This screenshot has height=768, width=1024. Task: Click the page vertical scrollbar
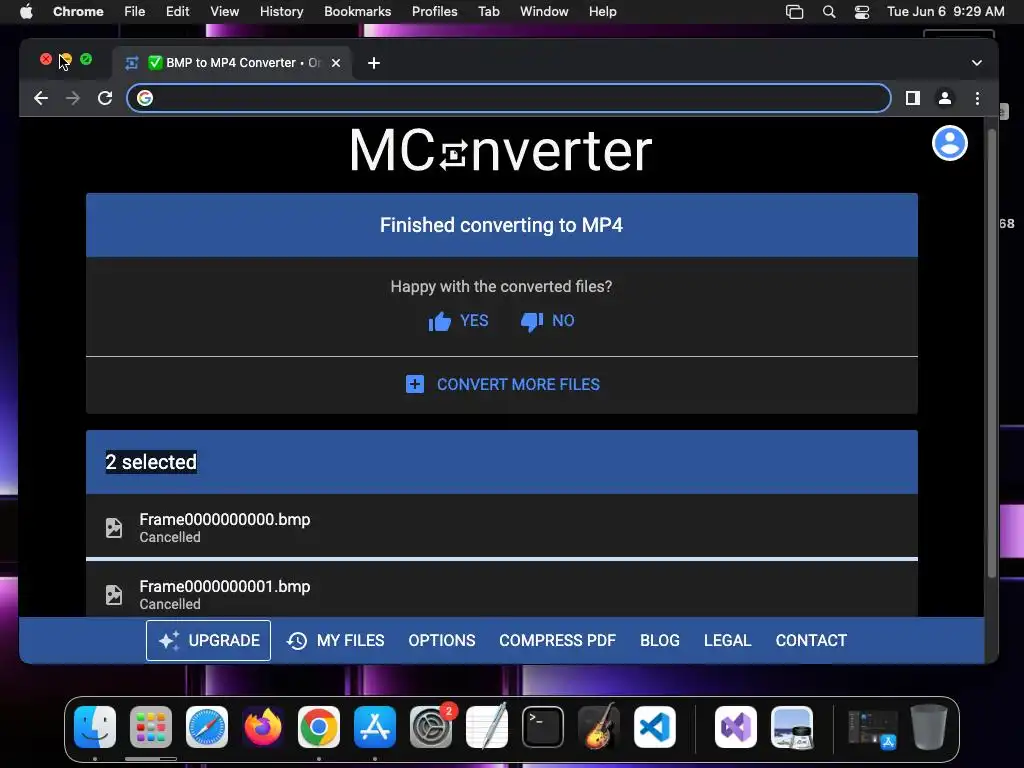pos(991,353)
